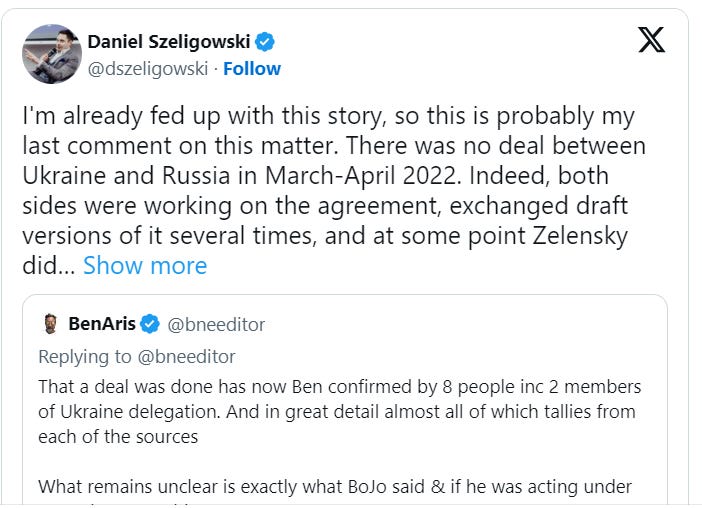The image size is (702, 508).
Task: Click Daniel Szeligowski's verified badge
Action: click(x=265, y=42)
